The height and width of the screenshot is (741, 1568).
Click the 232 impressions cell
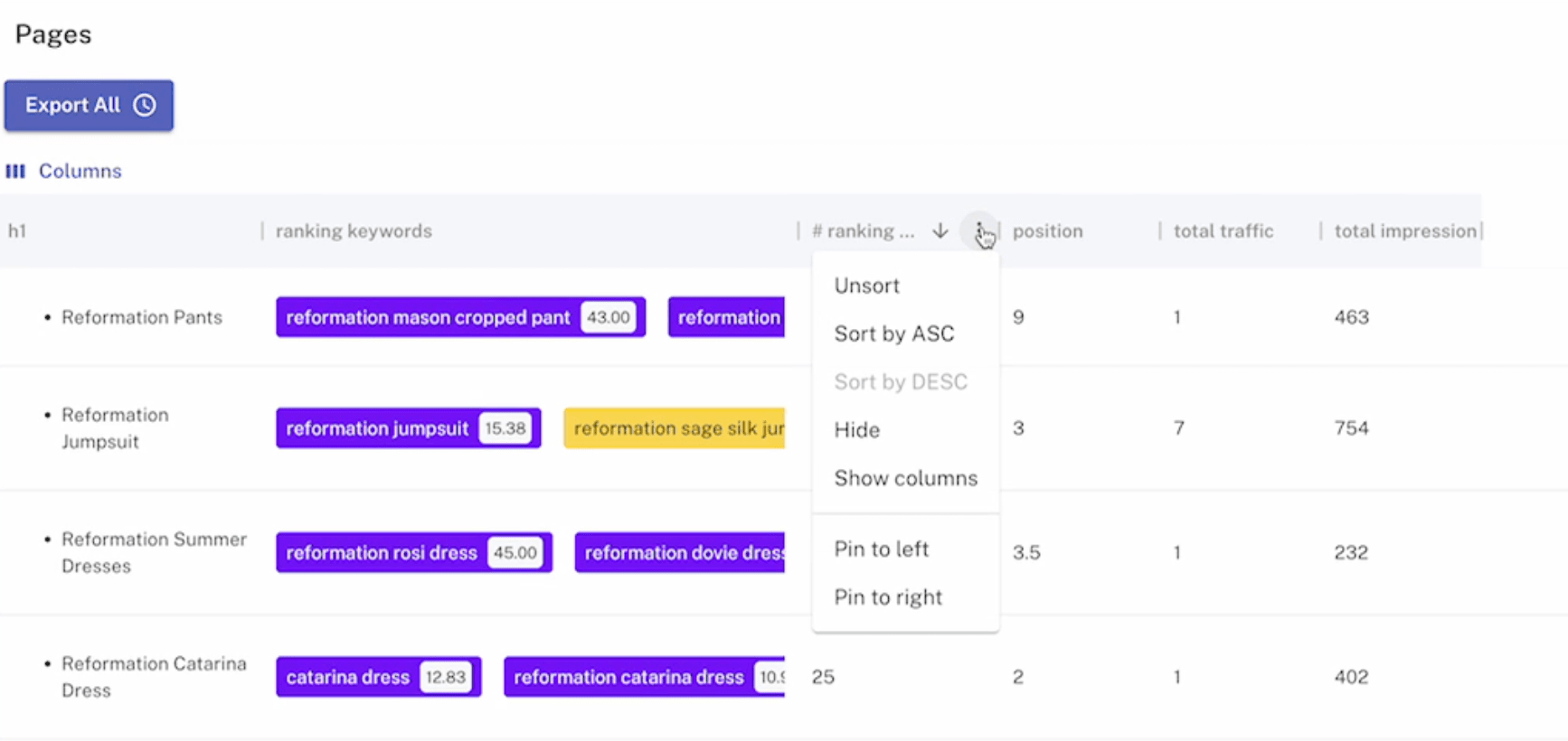point(1351,553)
